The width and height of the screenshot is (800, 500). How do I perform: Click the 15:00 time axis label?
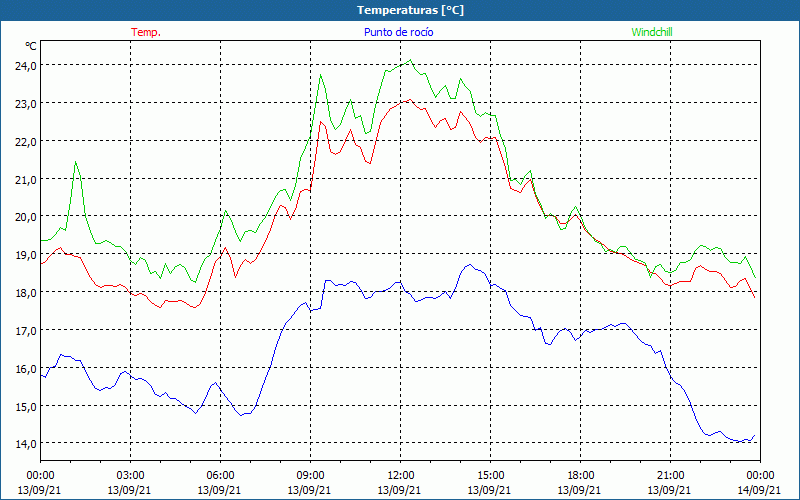click(490, 476)
